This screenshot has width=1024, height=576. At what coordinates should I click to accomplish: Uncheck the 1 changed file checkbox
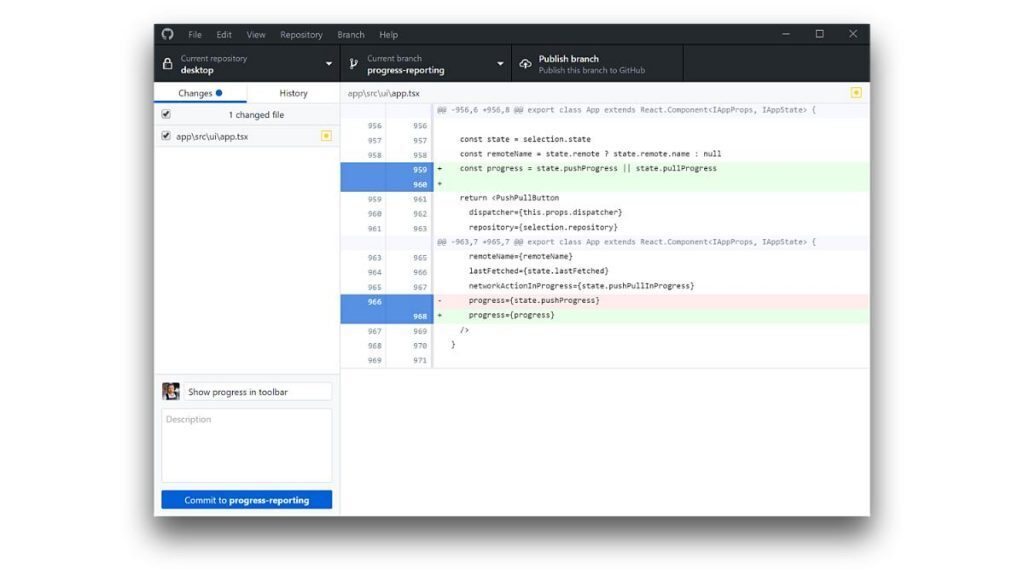167,114
